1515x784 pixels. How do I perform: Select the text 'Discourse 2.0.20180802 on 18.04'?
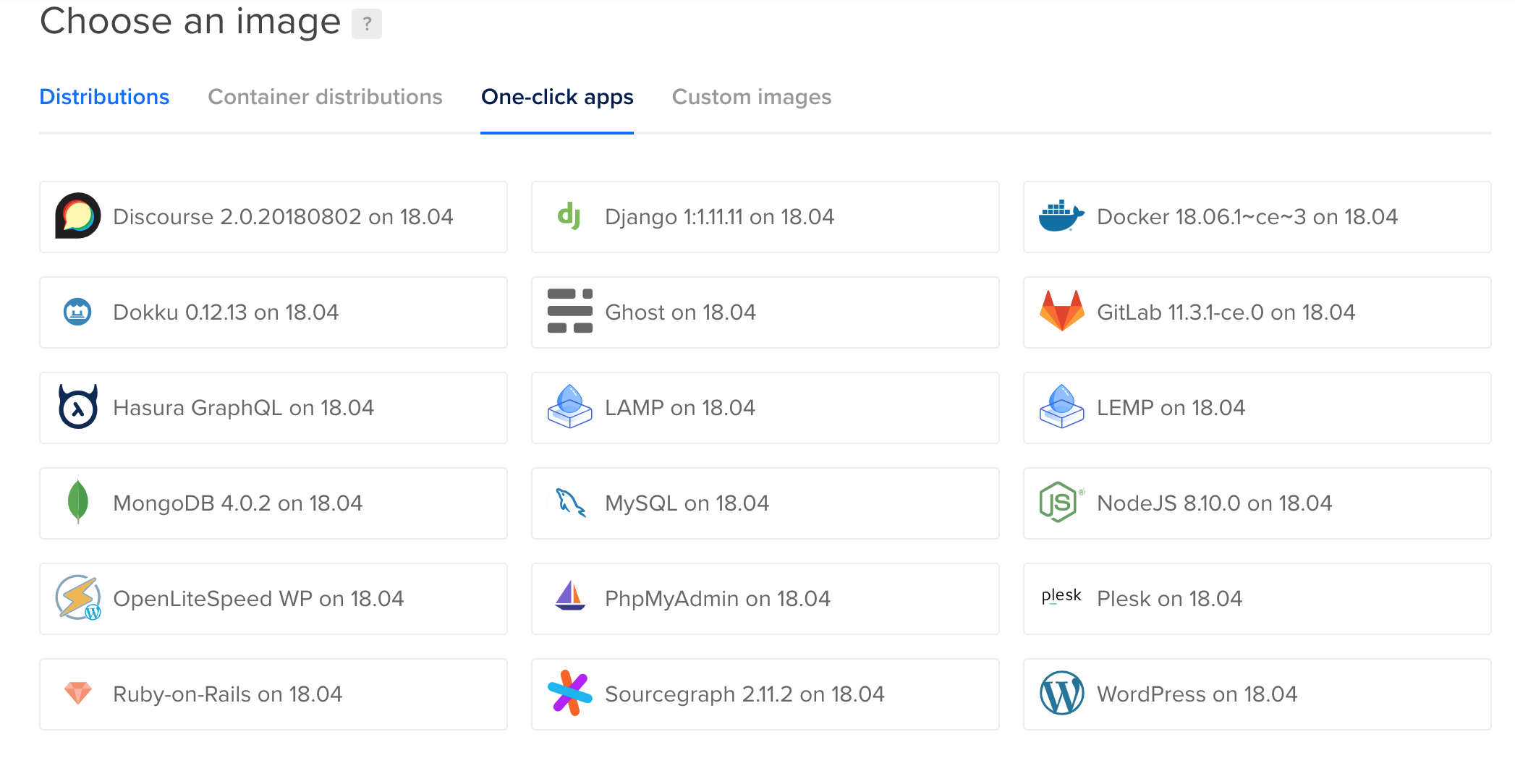[x=283, y=217]
